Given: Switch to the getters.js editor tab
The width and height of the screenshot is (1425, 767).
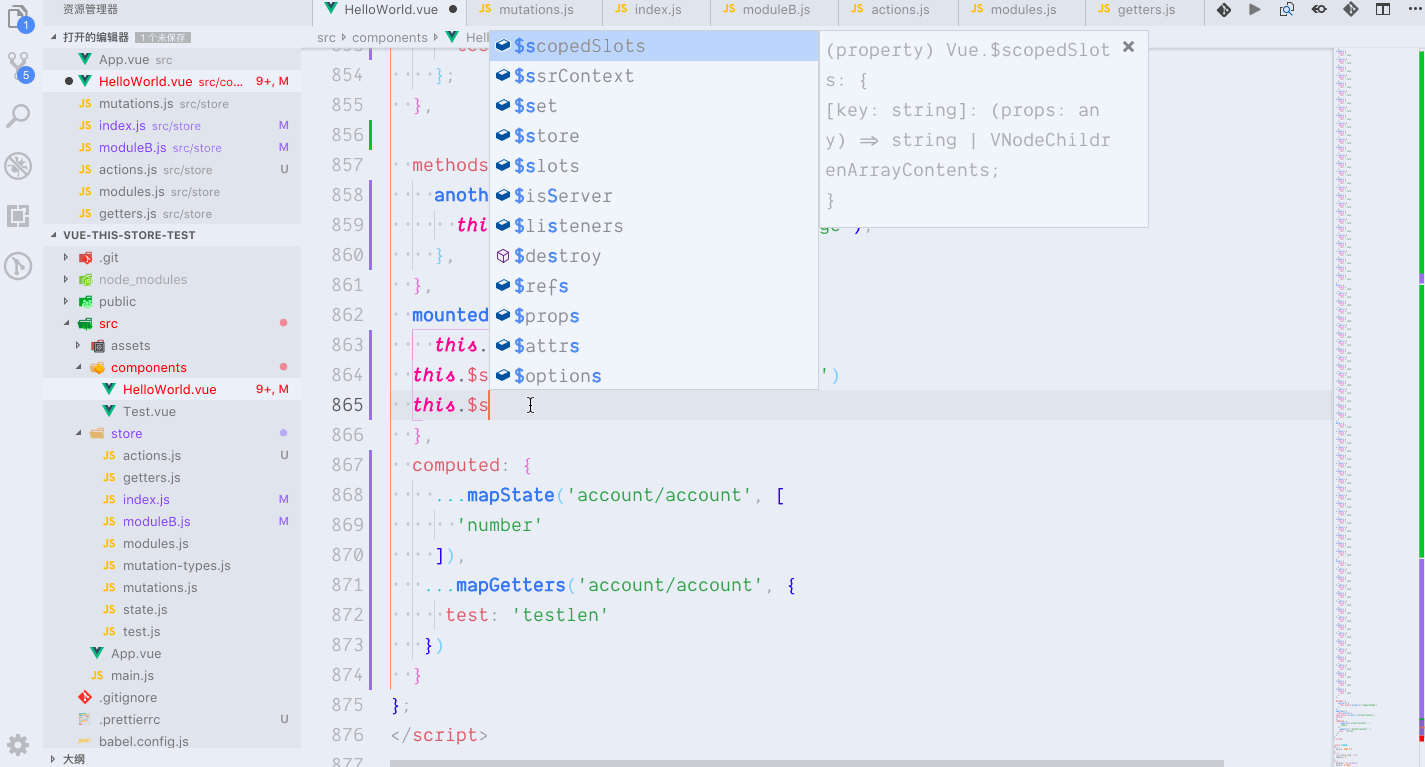Looking at the screenshot, I should click(1145, 10).
